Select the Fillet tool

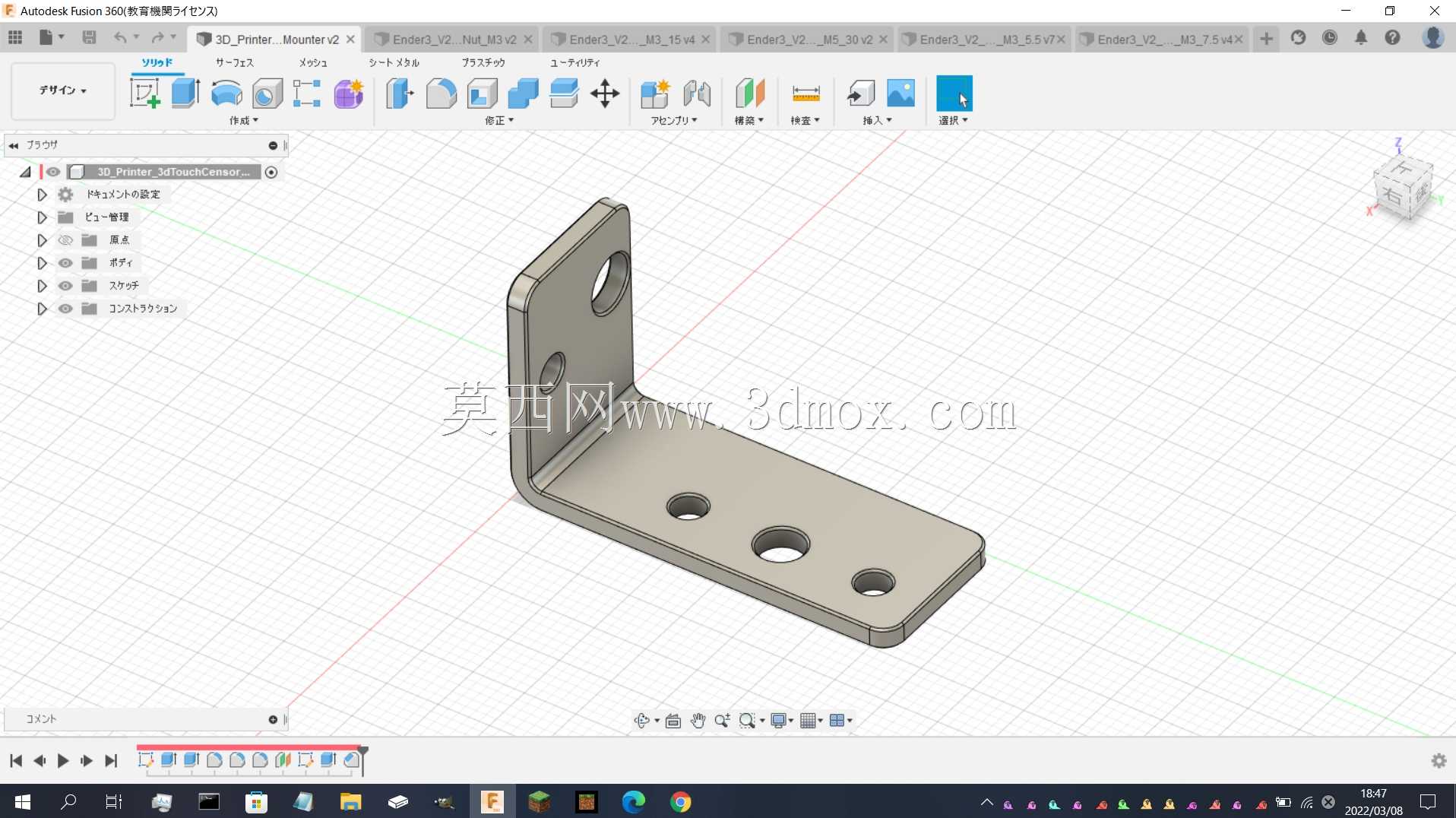click(441, 94)
